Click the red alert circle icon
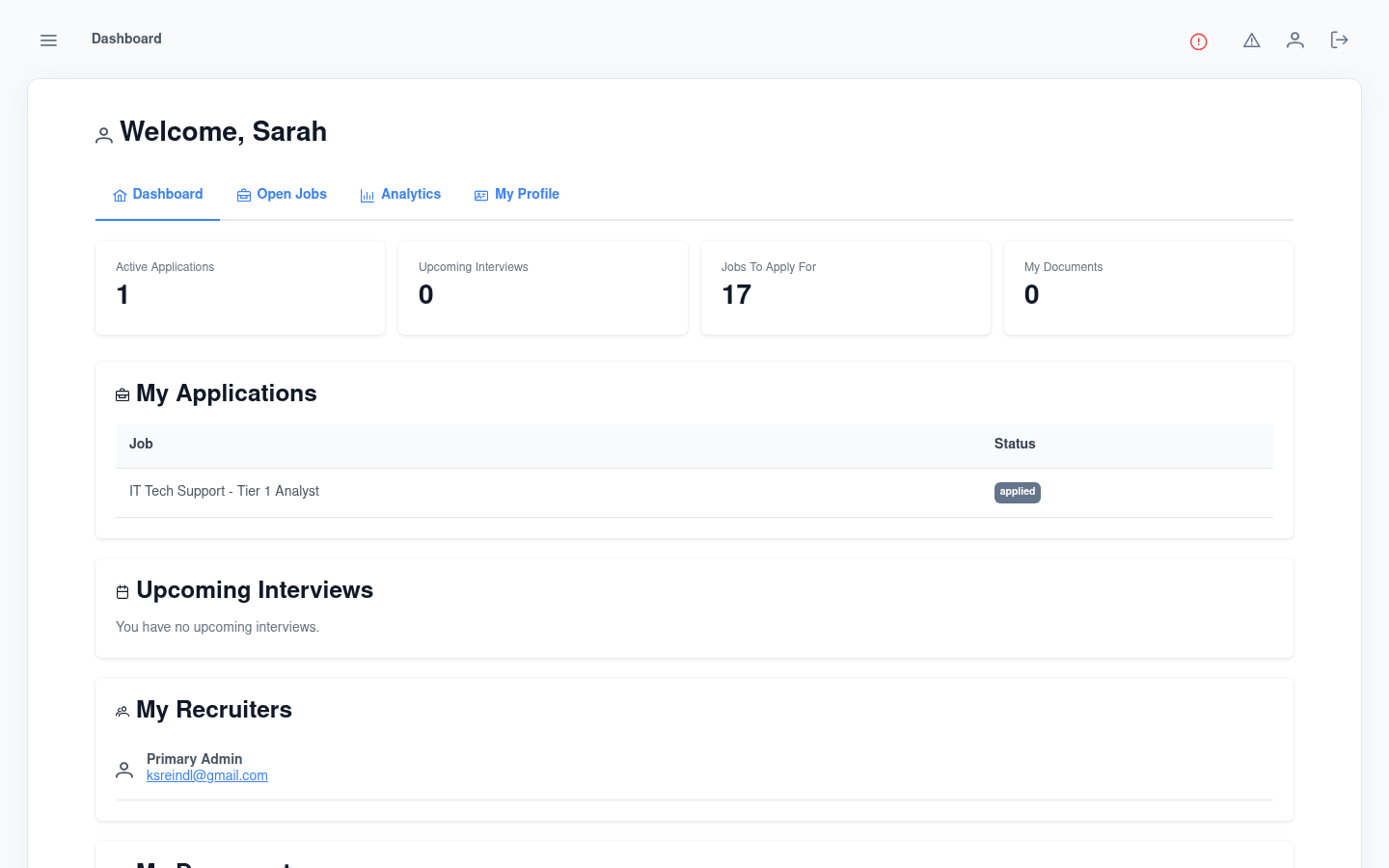This screenshot has width=1389, height=868. (1199, 41)
